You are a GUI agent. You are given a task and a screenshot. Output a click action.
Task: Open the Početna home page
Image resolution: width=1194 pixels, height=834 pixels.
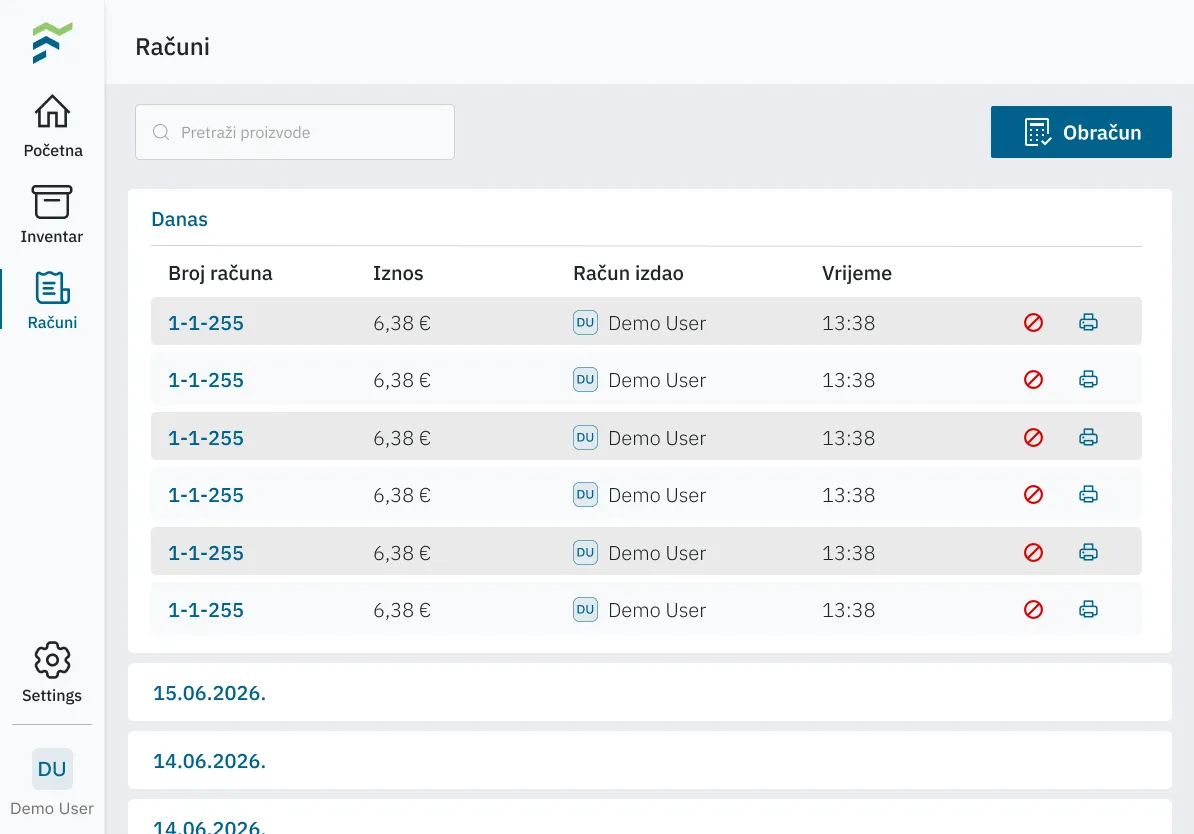(53, 126)
